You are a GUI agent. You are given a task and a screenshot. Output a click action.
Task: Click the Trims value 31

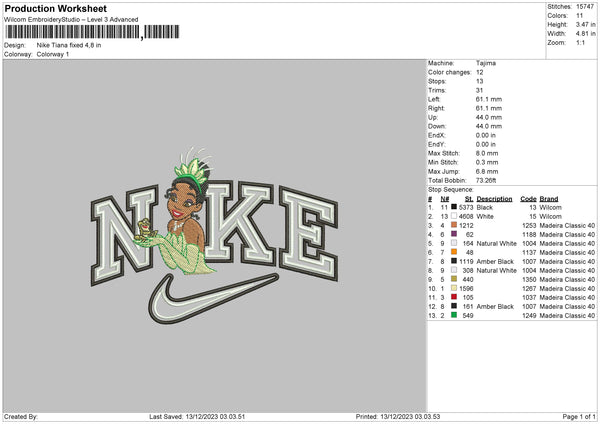click(x=479, y=90)
